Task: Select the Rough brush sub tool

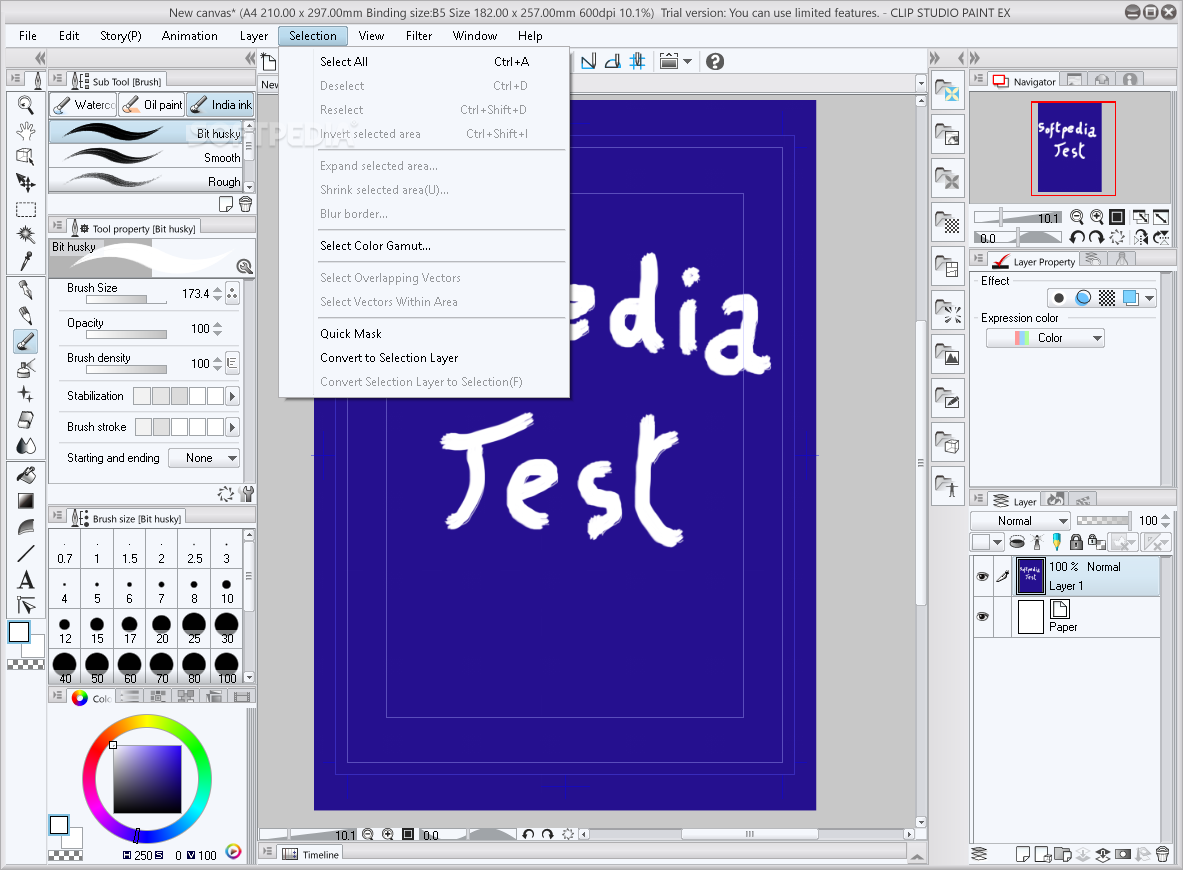Action: pyautogui.click(x=146, y=182)
